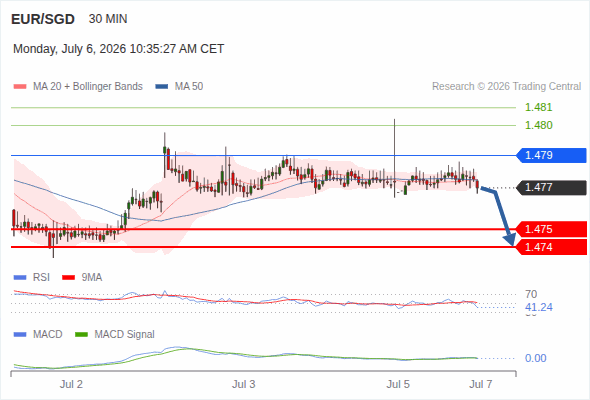
Task: Click the blue MACD legend swatch
Action: (x=20, y=335)
